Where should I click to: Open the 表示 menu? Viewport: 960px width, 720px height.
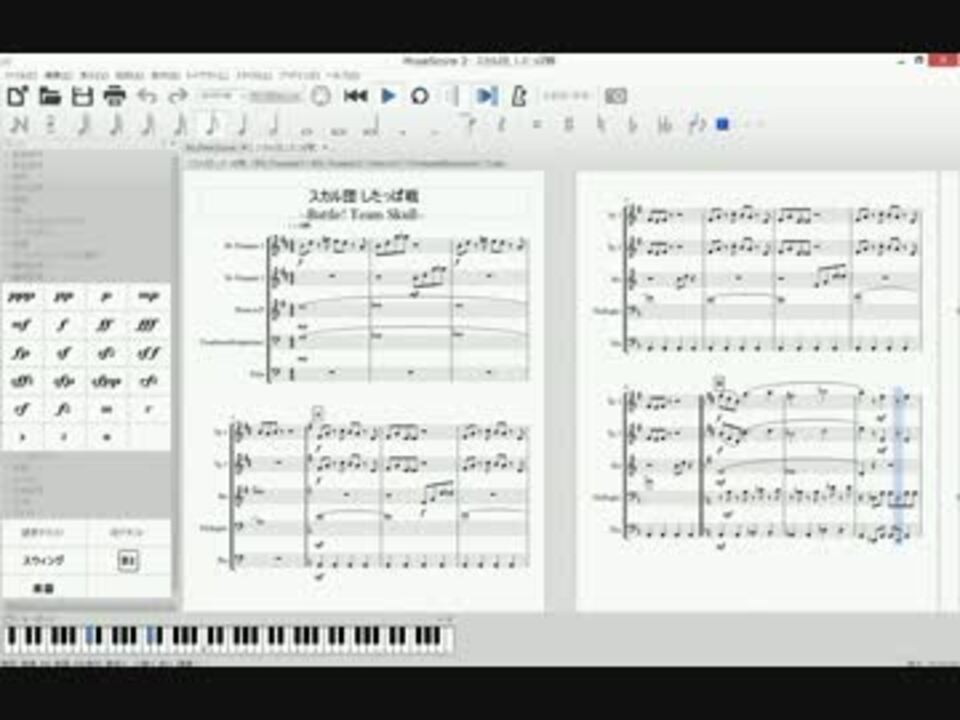[94, 75]
